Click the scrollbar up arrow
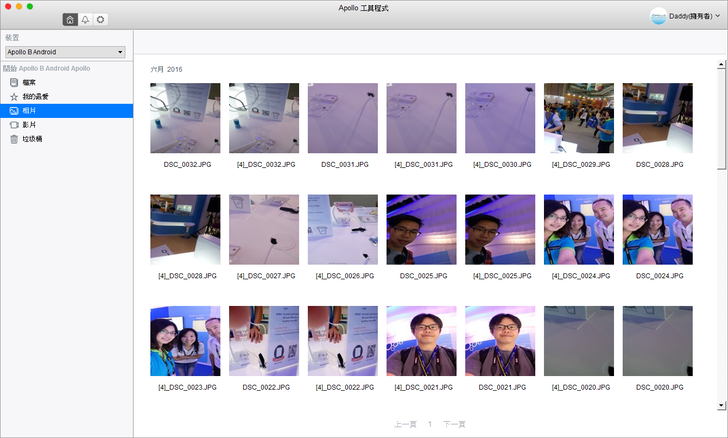 tap(722, 61)
